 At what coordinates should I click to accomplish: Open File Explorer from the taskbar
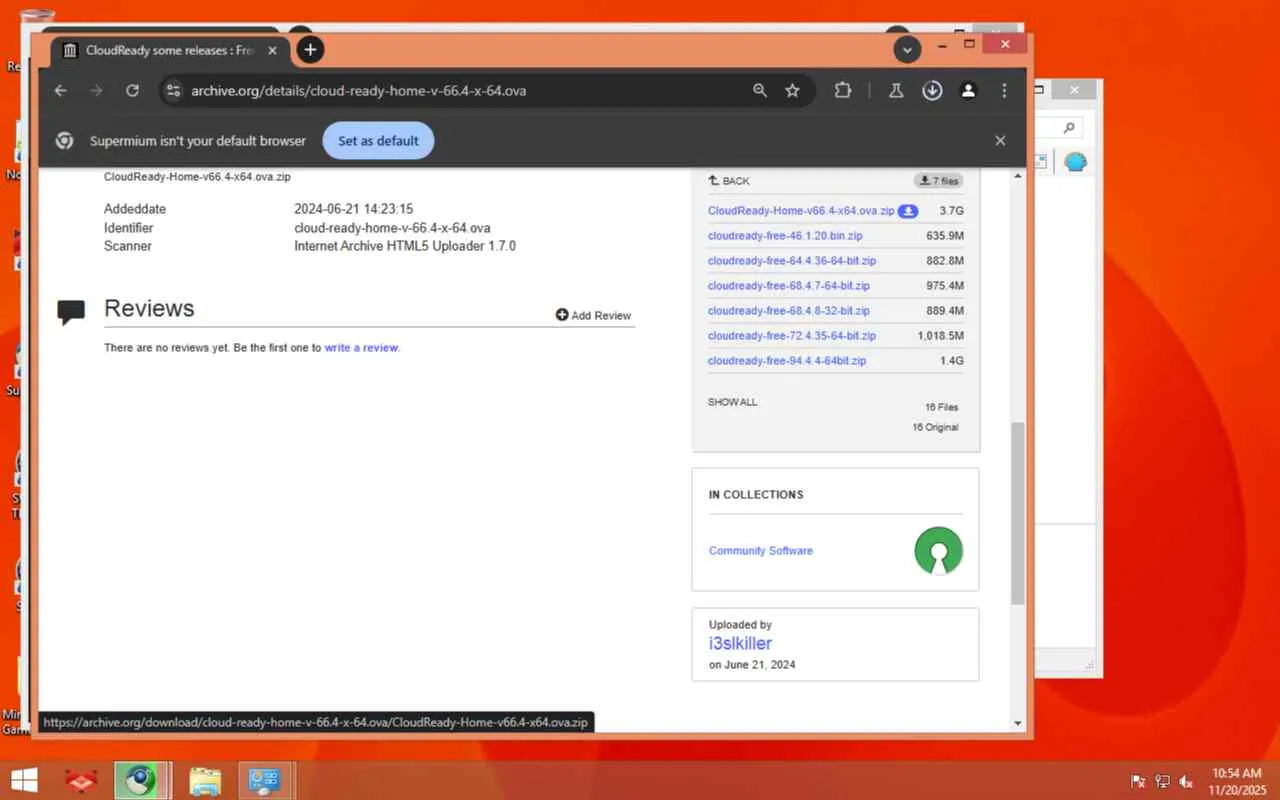click(205, 780)
